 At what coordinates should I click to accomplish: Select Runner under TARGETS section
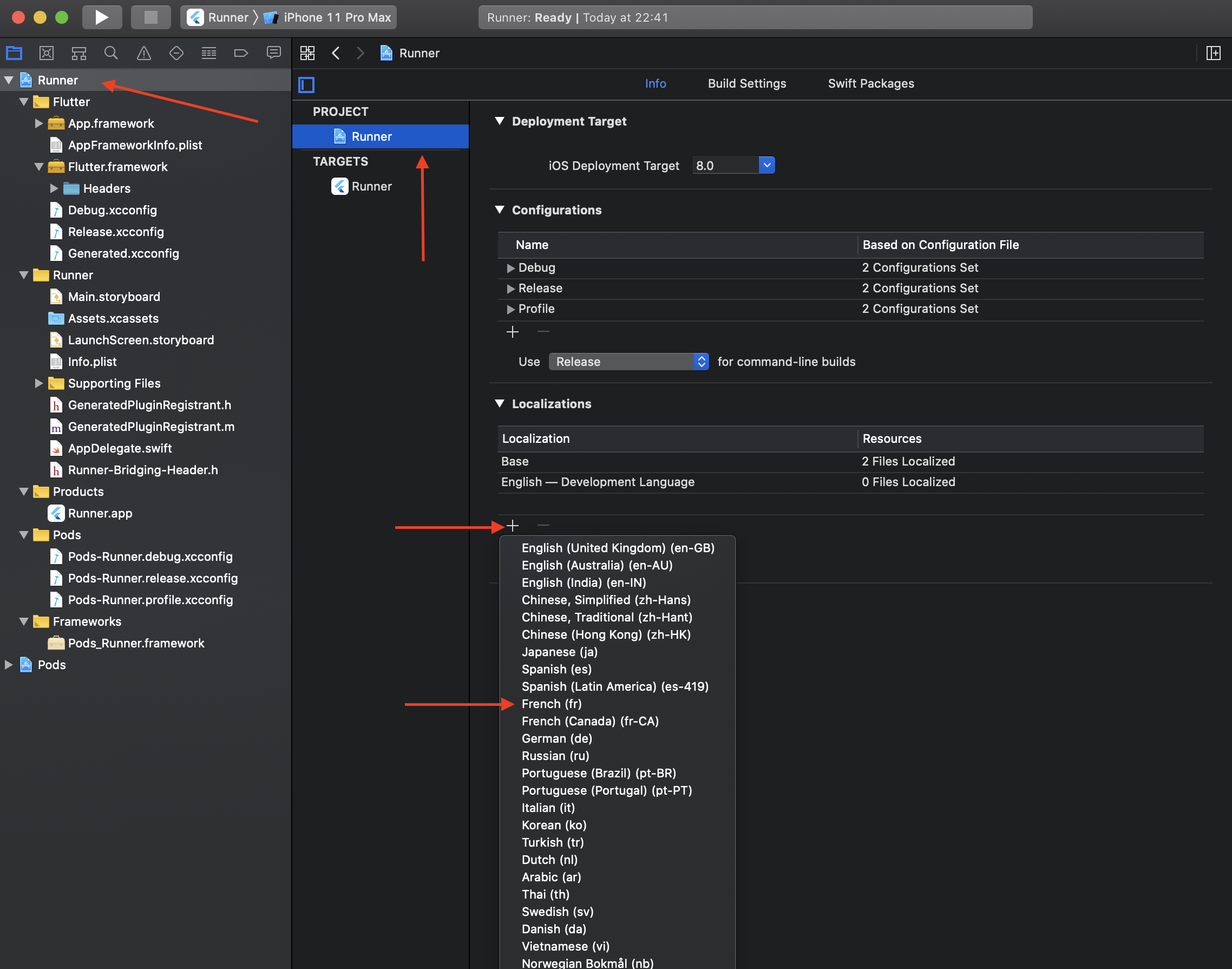tap(371, 185)
